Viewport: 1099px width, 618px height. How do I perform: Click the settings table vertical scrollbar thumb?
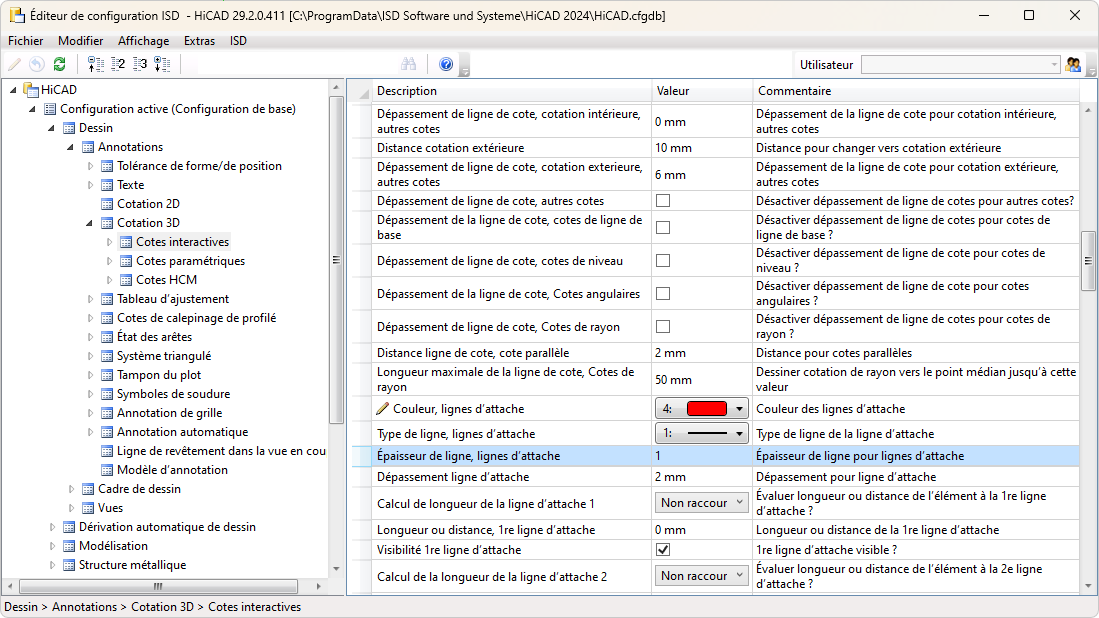(1088, 261)
